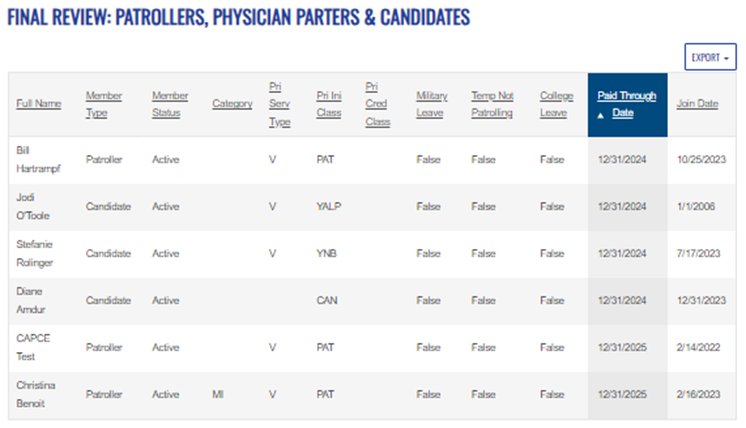Sort by Full Name column header
Viewport: 746px width, 428px height.
(x=38, y=103)
